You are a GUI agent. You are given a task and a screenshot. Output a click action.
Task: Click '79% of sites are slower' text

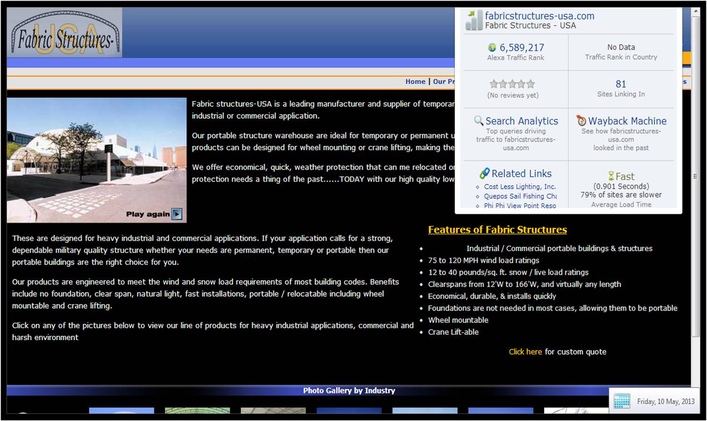click(x=621, y=195)
